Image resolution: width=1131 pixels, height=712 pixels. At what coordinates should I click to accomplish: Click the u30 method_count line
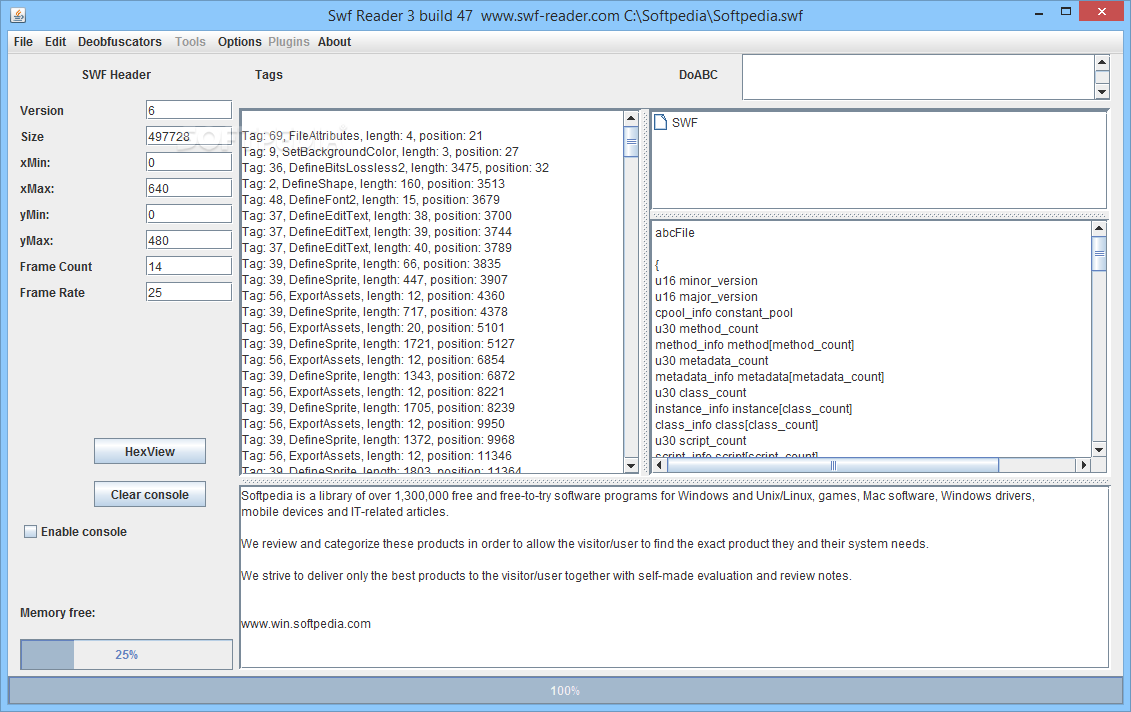point(706,329)
